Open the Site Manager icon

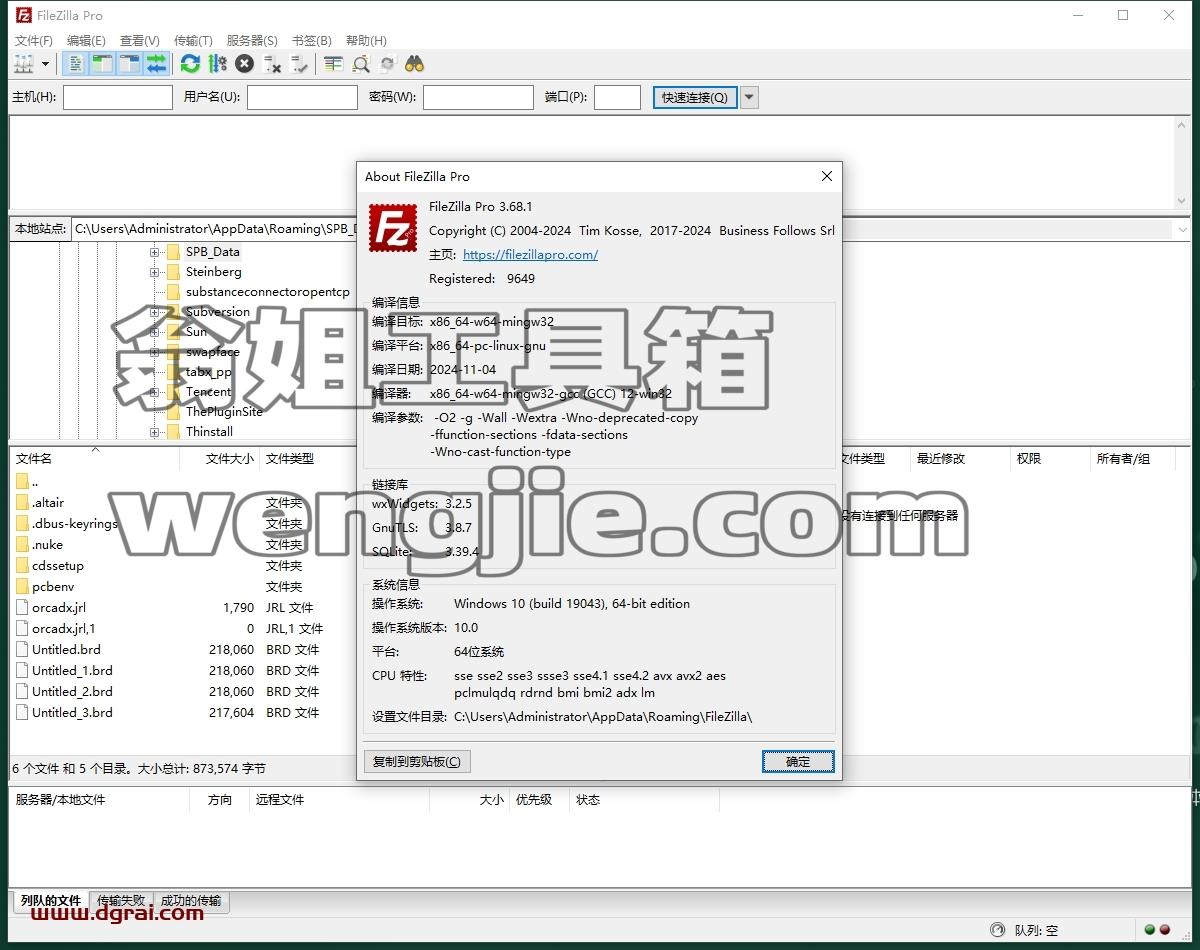[23, 64]
